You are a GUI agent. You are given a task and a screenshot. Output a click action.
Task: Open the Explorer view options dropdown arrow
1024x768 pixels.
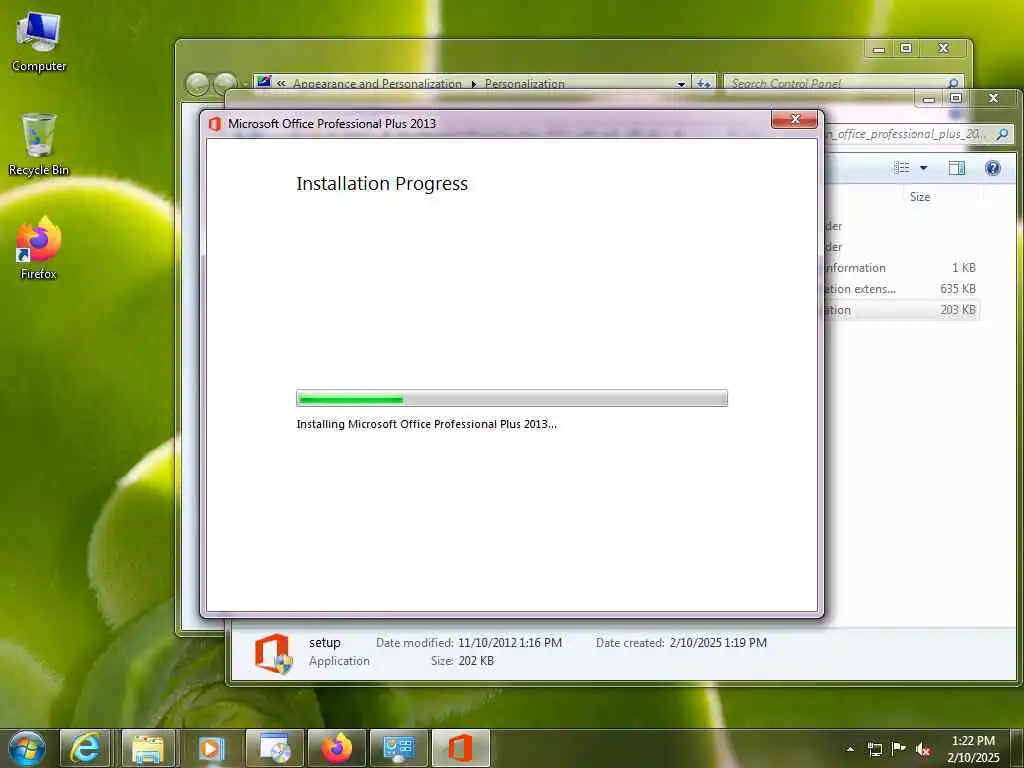923,168
